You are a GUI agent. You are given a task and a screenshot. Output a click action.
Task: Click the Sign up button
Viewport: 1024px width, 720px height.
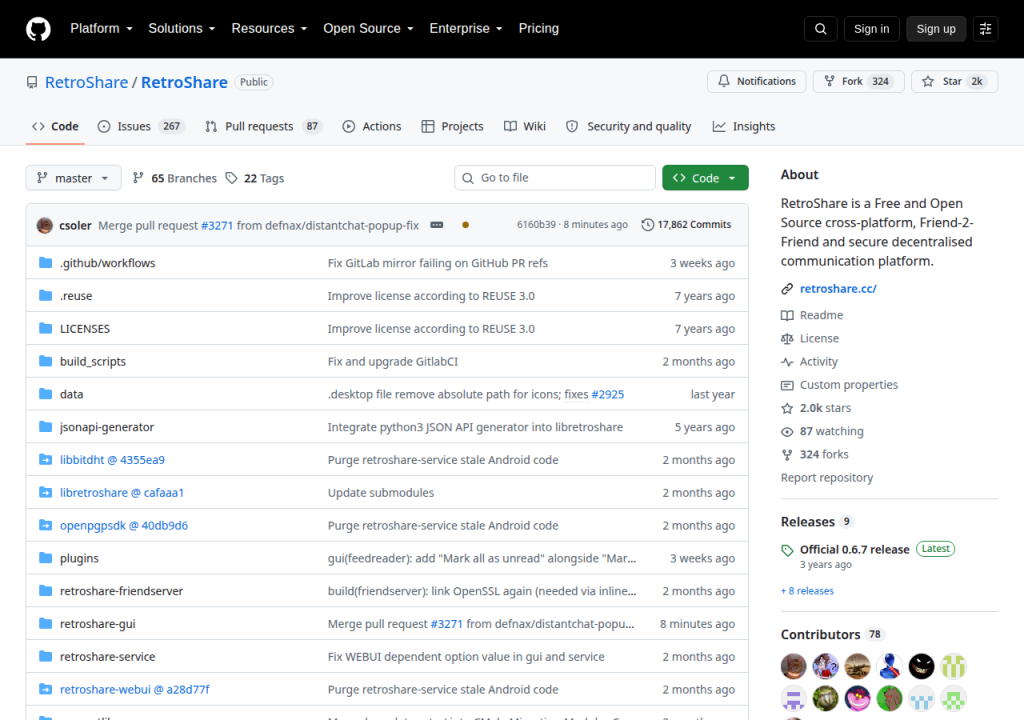pyautogui.click(x=936, y=29)
